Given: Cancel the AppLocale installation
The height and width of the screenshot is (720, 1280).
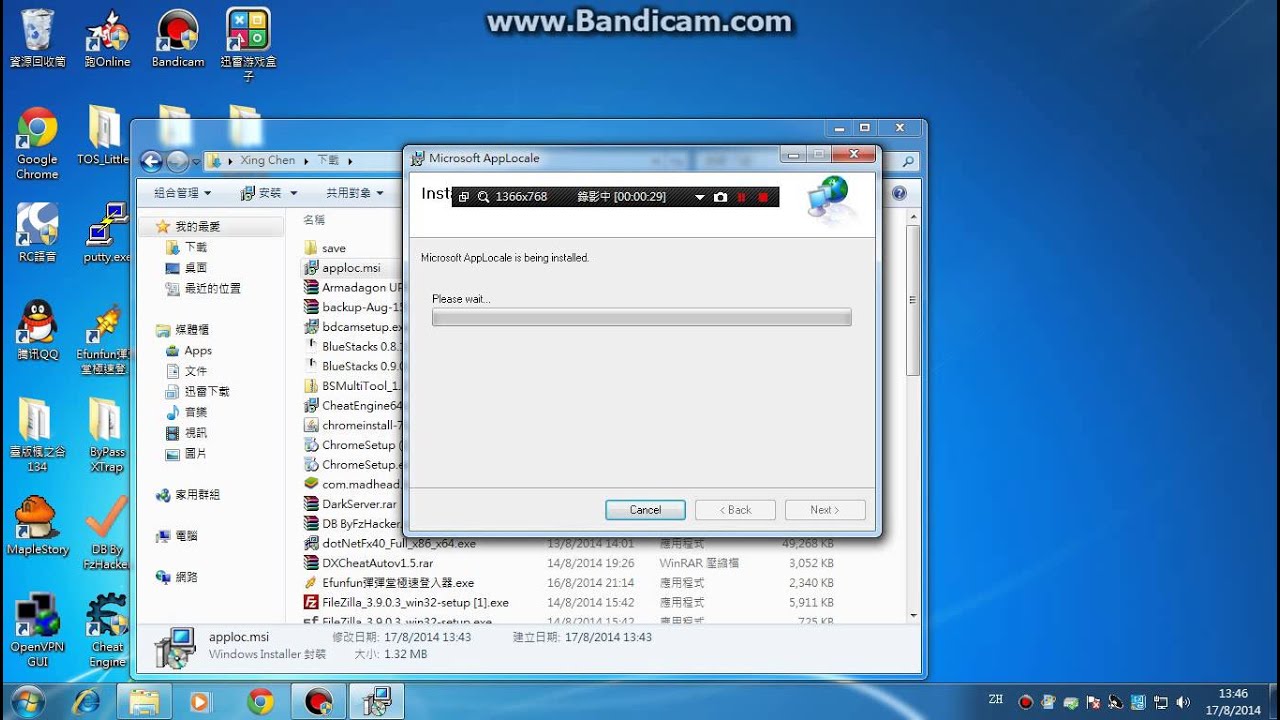Looking at the screenshot, I should click(645, 510).
